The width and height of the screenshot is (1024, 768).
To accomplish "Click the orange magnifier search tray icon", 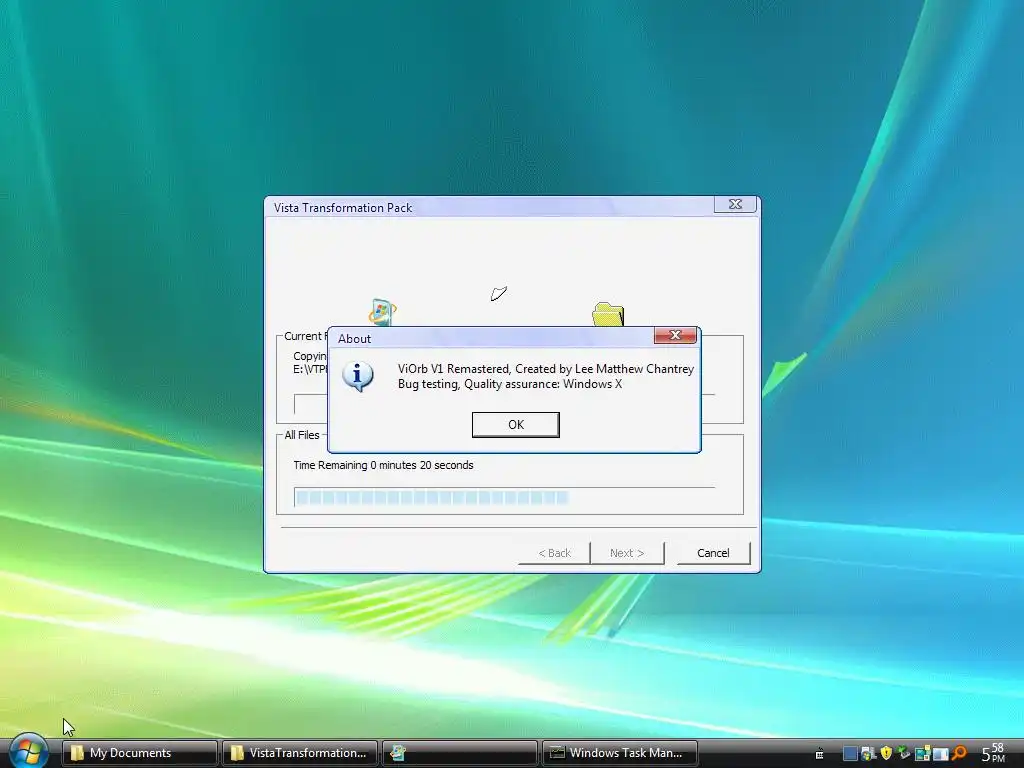I will [959, 754].
